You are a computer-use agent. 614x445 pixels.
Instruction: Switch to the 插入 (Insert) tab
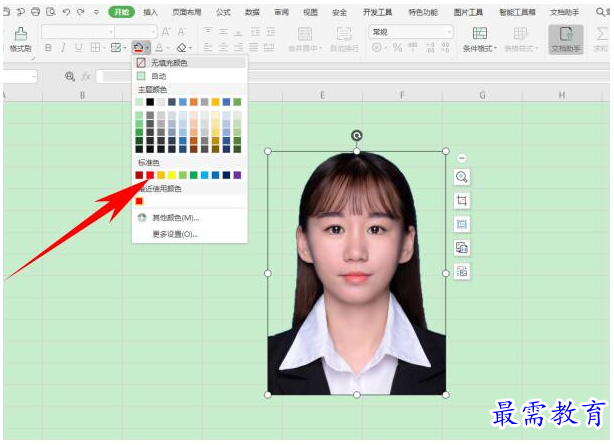click(150, 13)
